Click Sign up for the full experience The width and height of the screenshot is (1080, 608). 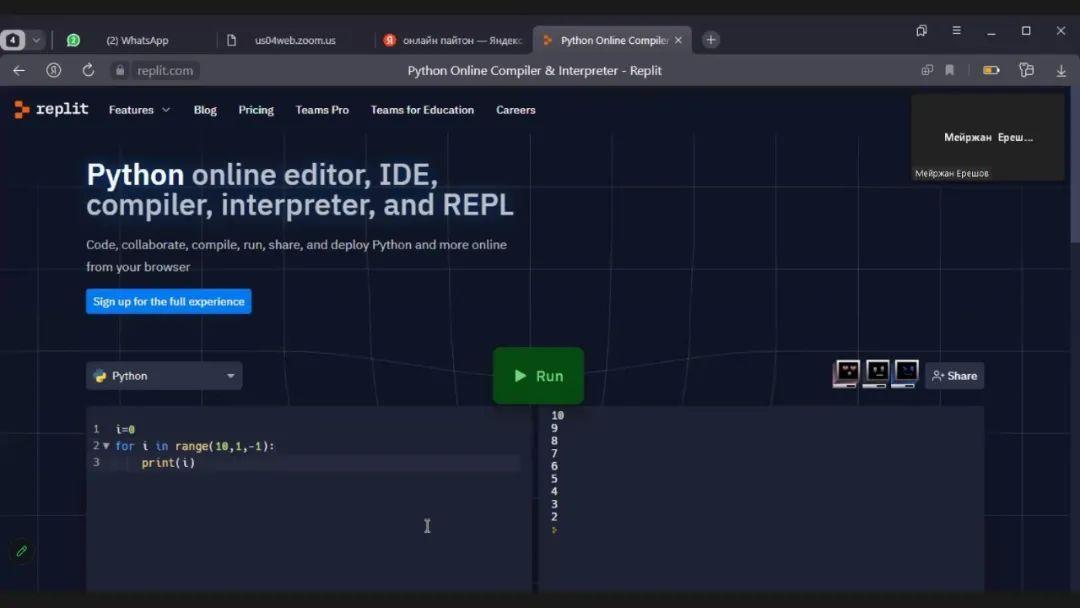pos(169,302)
